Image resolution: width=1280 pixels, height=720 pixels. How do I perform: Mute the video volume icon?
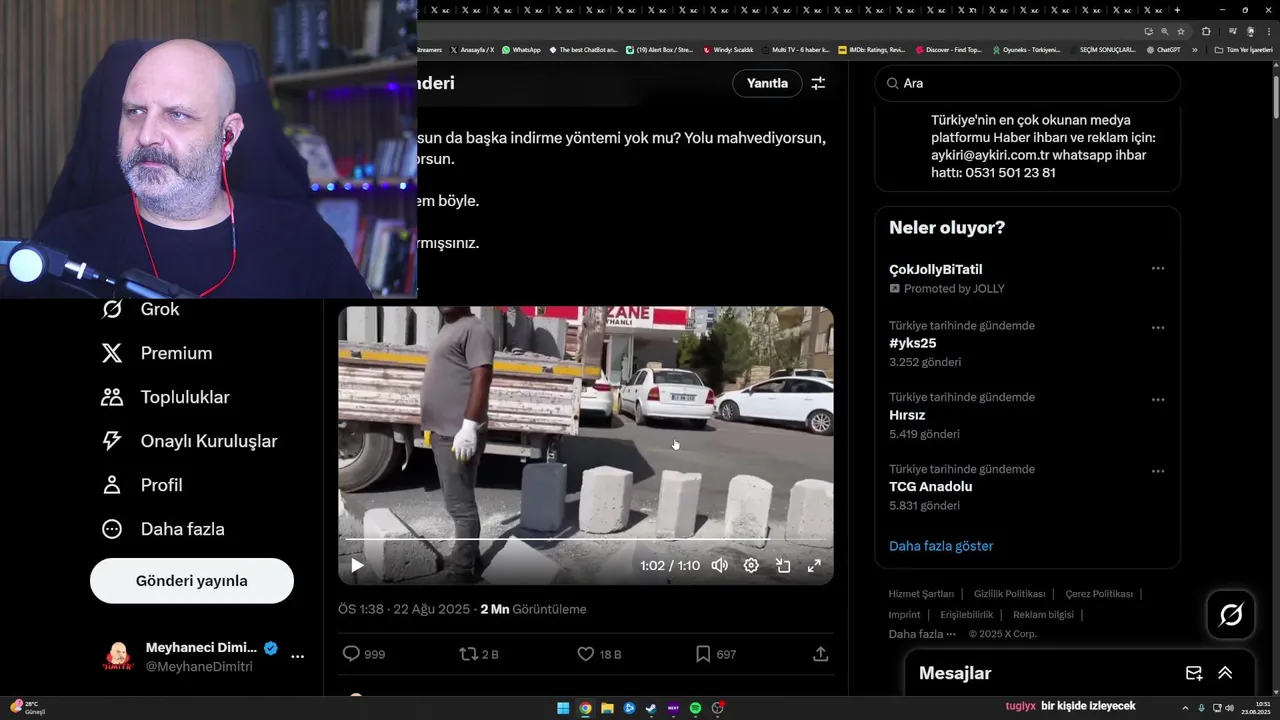tap(719, 566)
